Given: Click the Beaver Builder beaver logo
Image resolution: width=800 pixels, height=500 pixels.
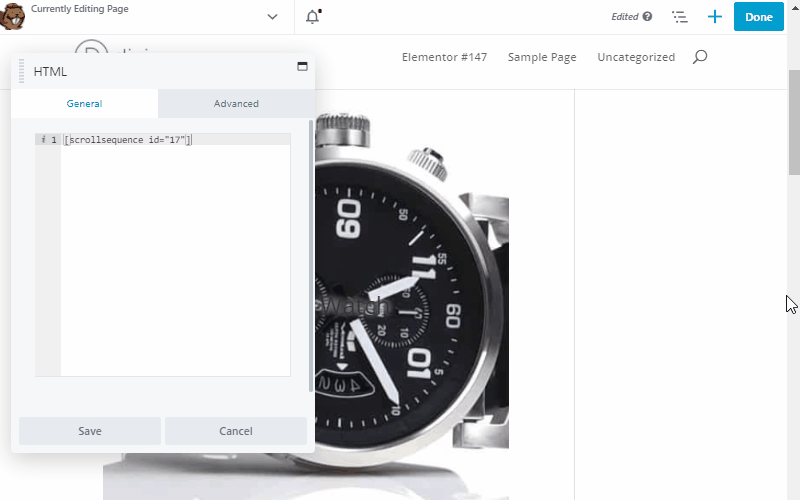Looking at the screenshot, I should point(11,16).
